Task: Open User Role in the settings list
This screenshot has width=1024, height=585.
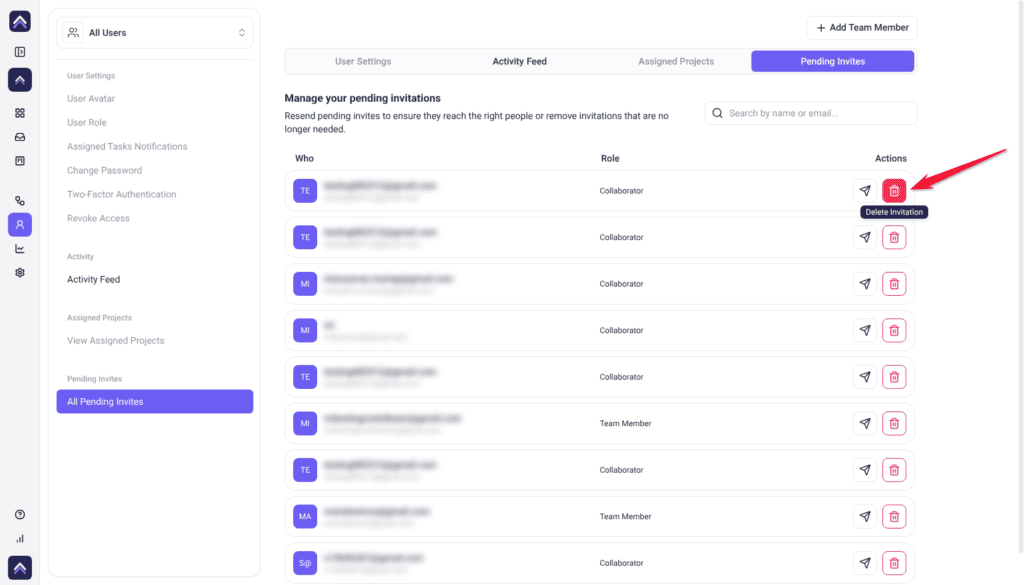Action: 87,123
